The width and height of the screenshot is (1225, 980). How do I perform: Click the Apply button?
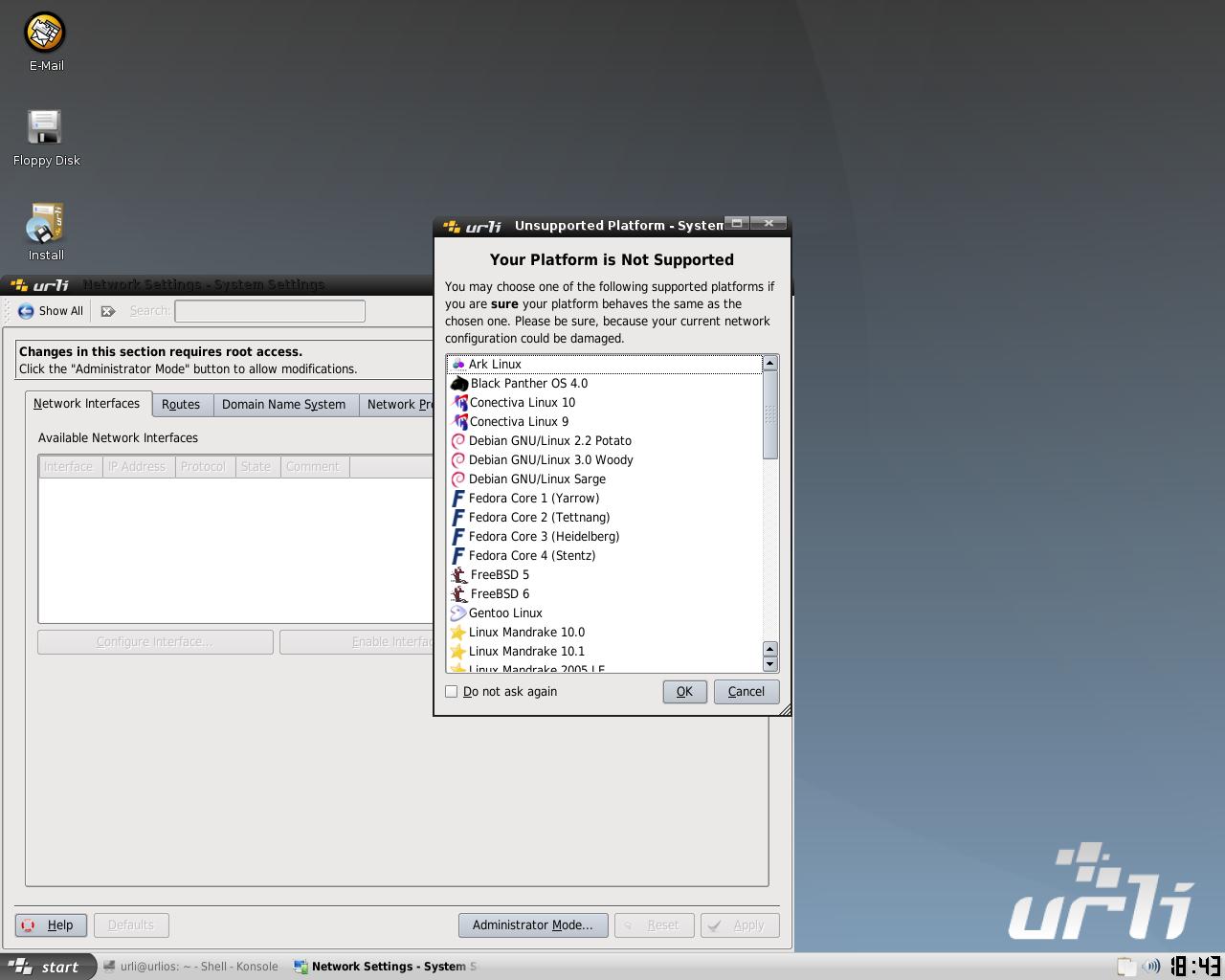coord(740,925)
